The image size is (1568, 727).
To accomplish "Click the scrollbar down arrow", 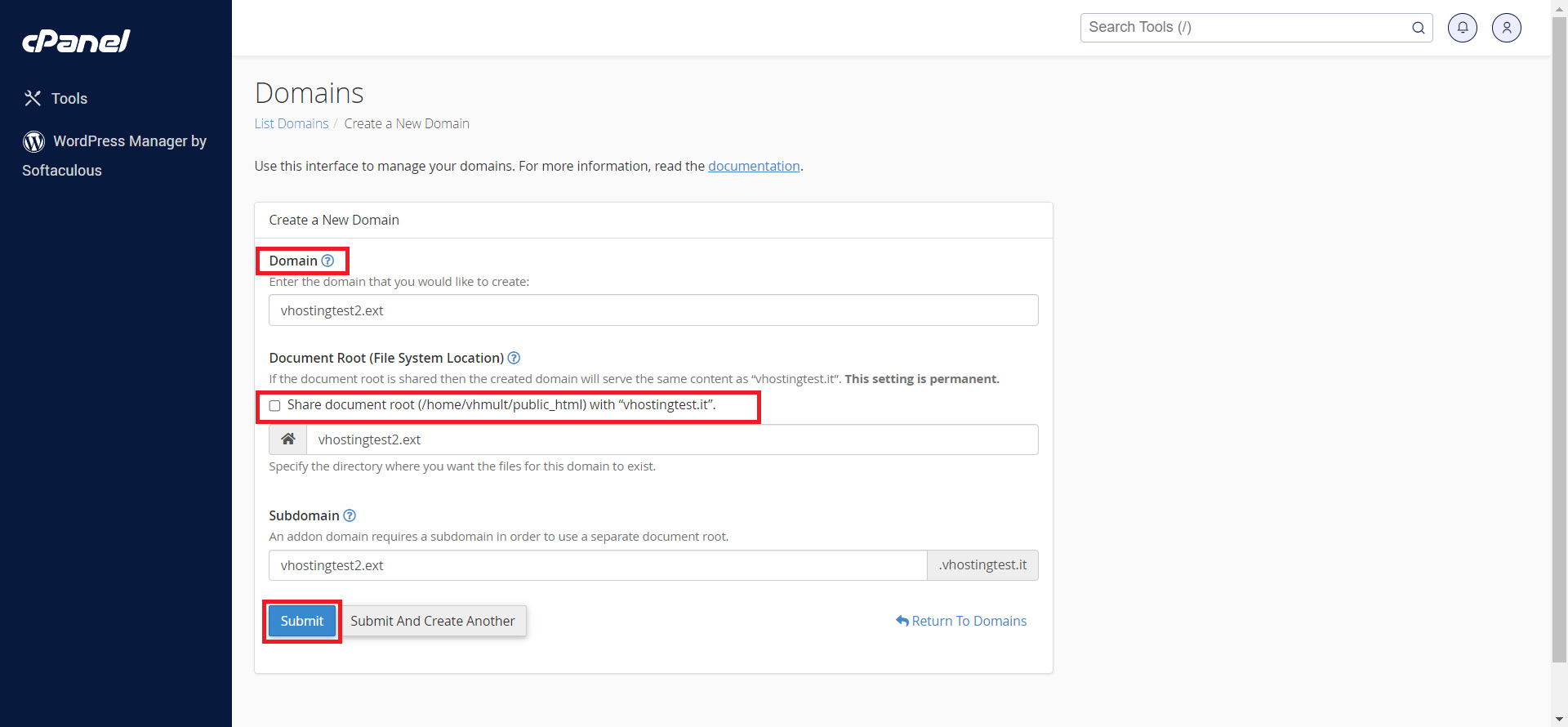I will point(1559,720).
